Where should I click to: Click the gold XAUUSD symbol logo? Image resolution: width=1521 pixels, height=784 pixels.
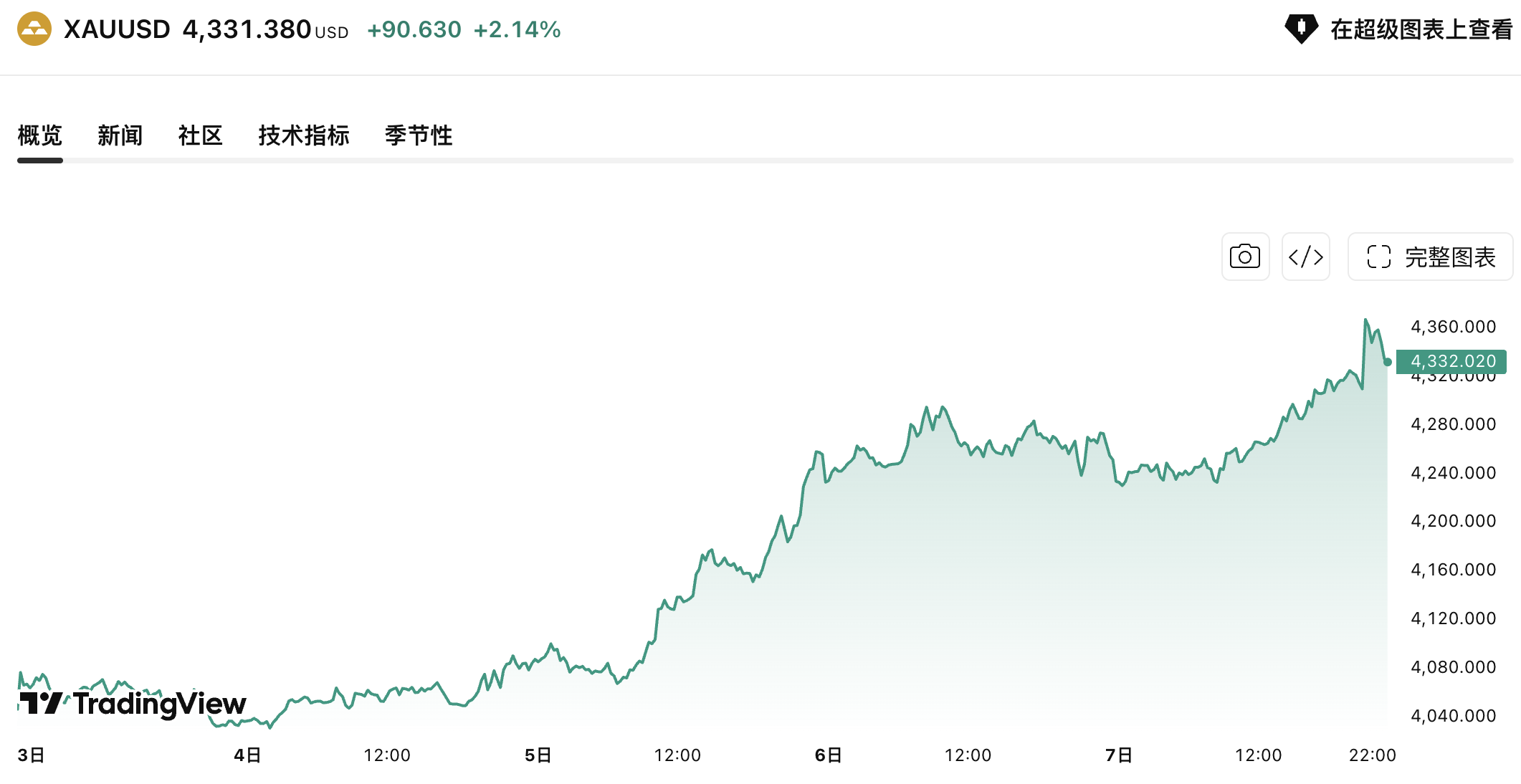click(x=34, y=29)
